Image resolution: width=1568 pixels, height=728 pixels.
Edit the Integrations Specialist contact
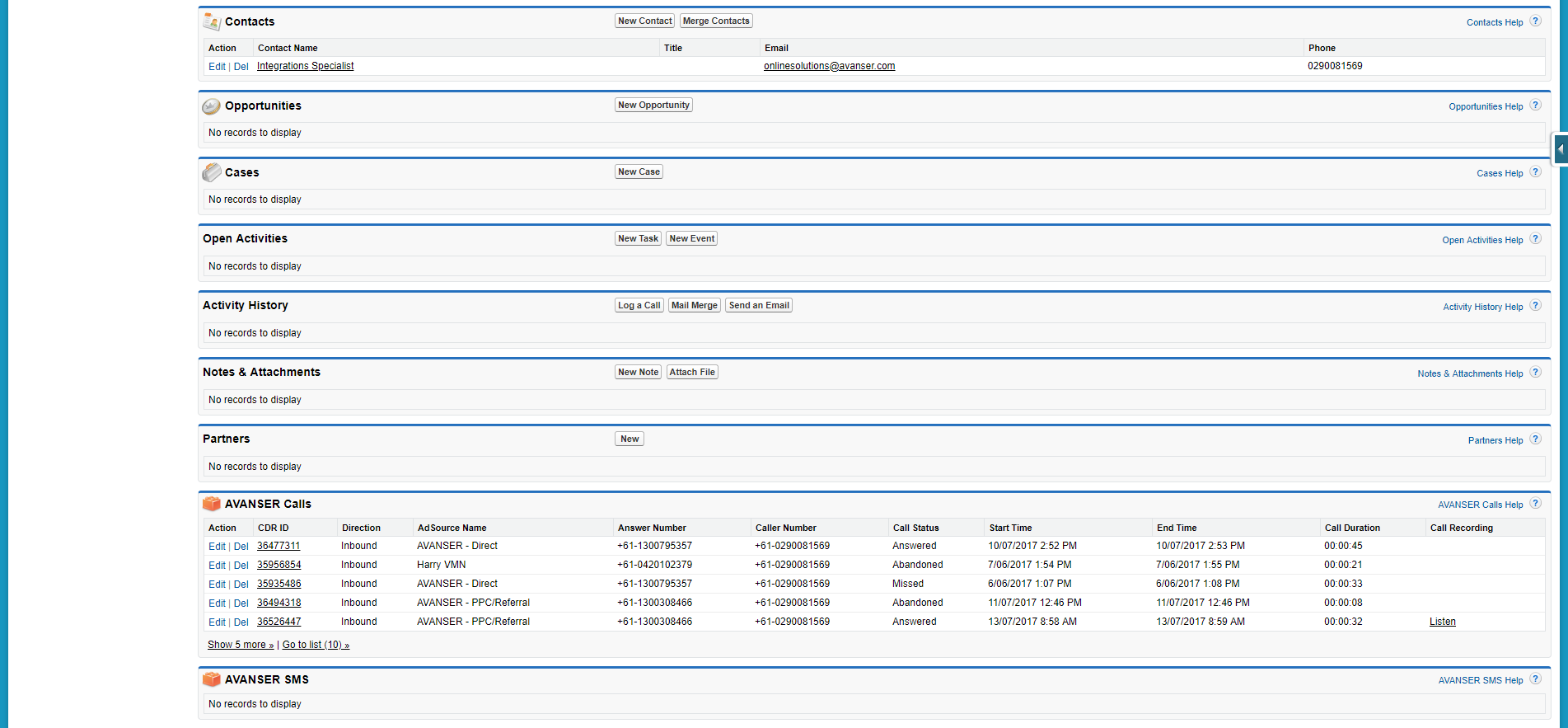217,67
